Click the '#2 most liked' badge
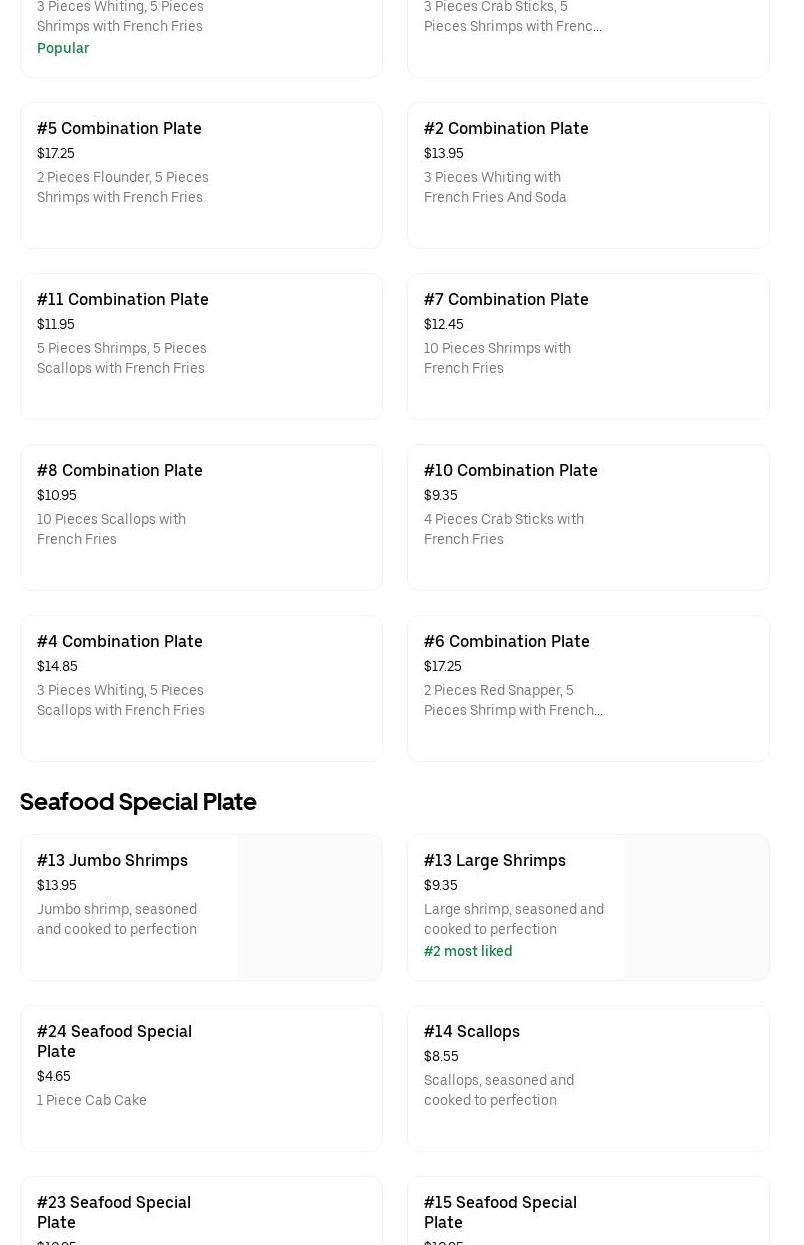Image resolution: width=804 pixels, height=1245 pixels. tap(468, 951)
